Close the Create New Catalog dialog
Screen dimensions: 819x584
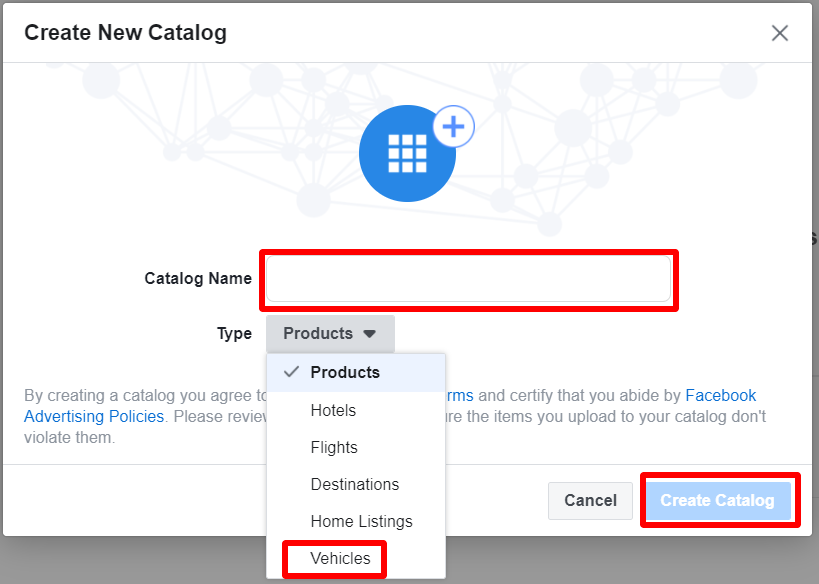(779, 33)
